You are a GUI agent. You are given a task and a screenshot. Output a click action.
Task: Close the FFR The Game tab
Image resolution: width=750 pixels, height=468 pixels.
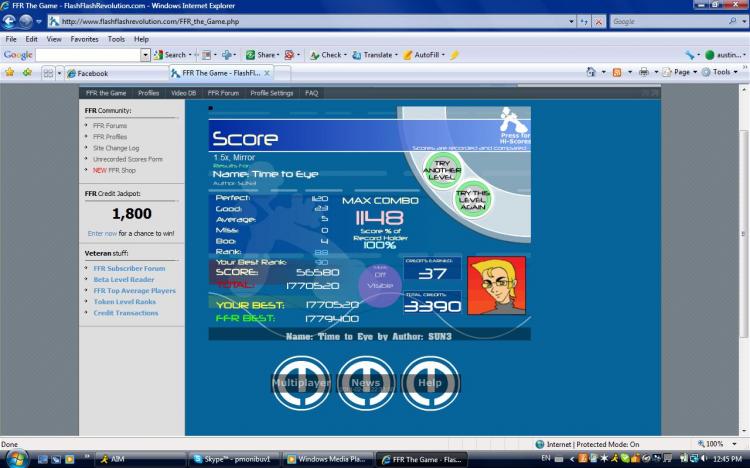pos(267,73)
